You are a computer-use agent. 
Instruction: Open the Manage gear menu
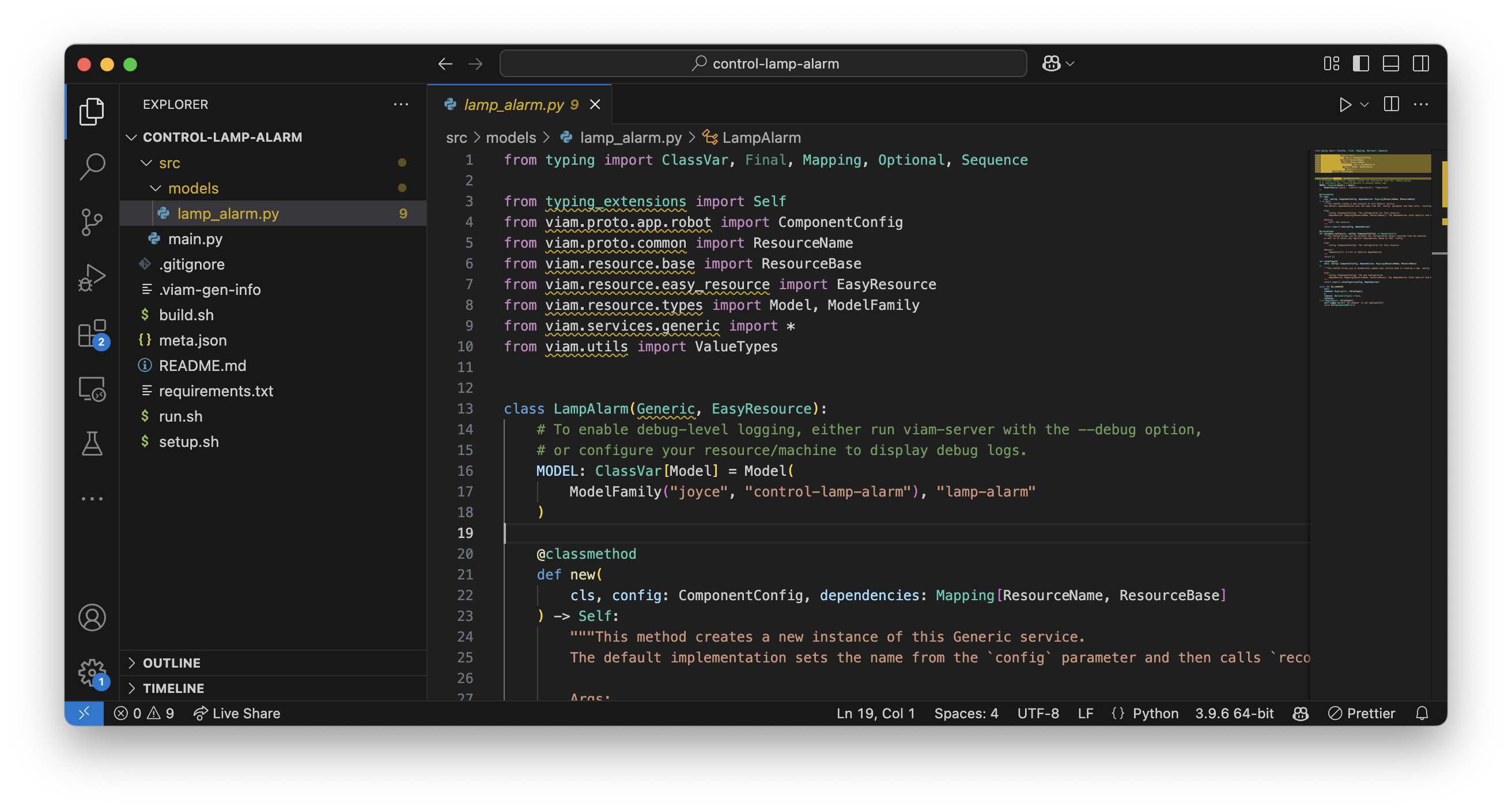pos(92,673)
